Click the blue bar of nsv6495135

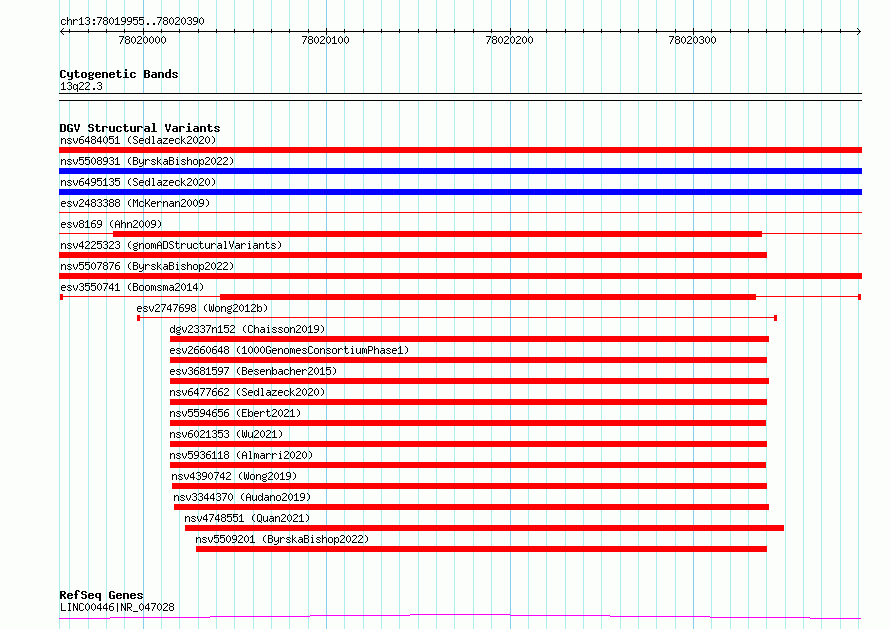point(460,192)
